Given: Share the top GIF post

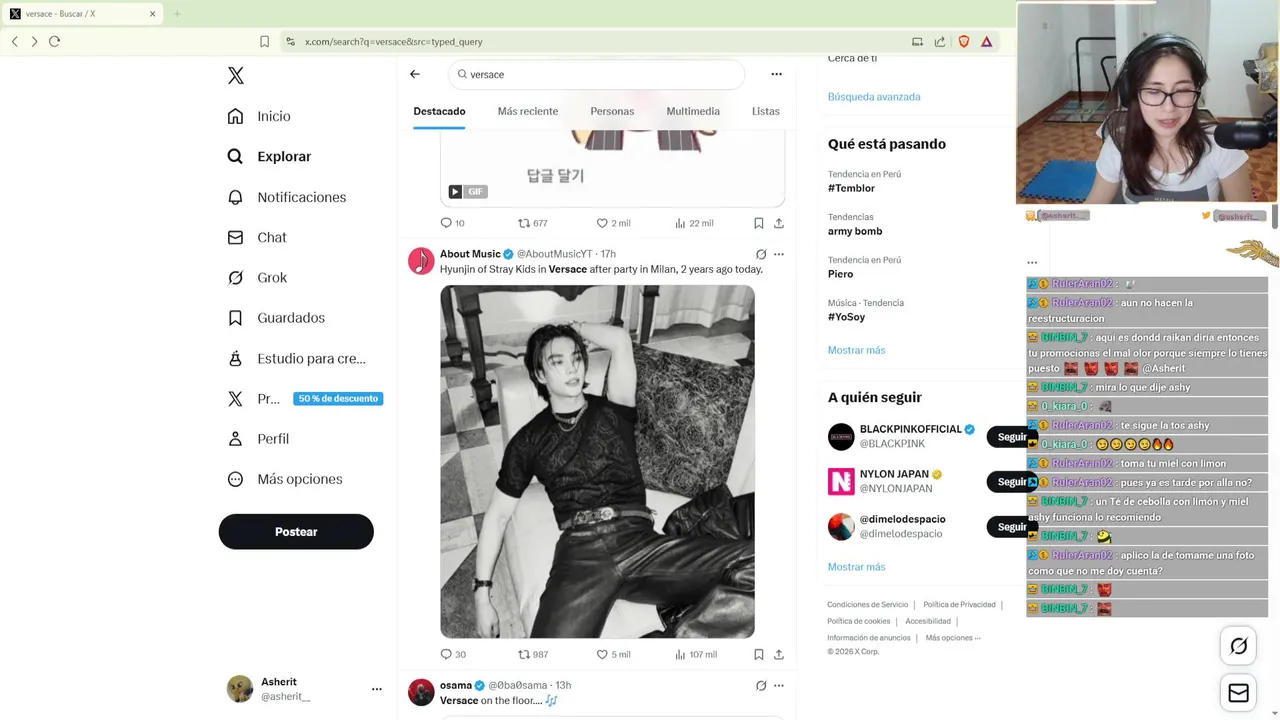Looking at the screenshot, I should click(779, 223).
